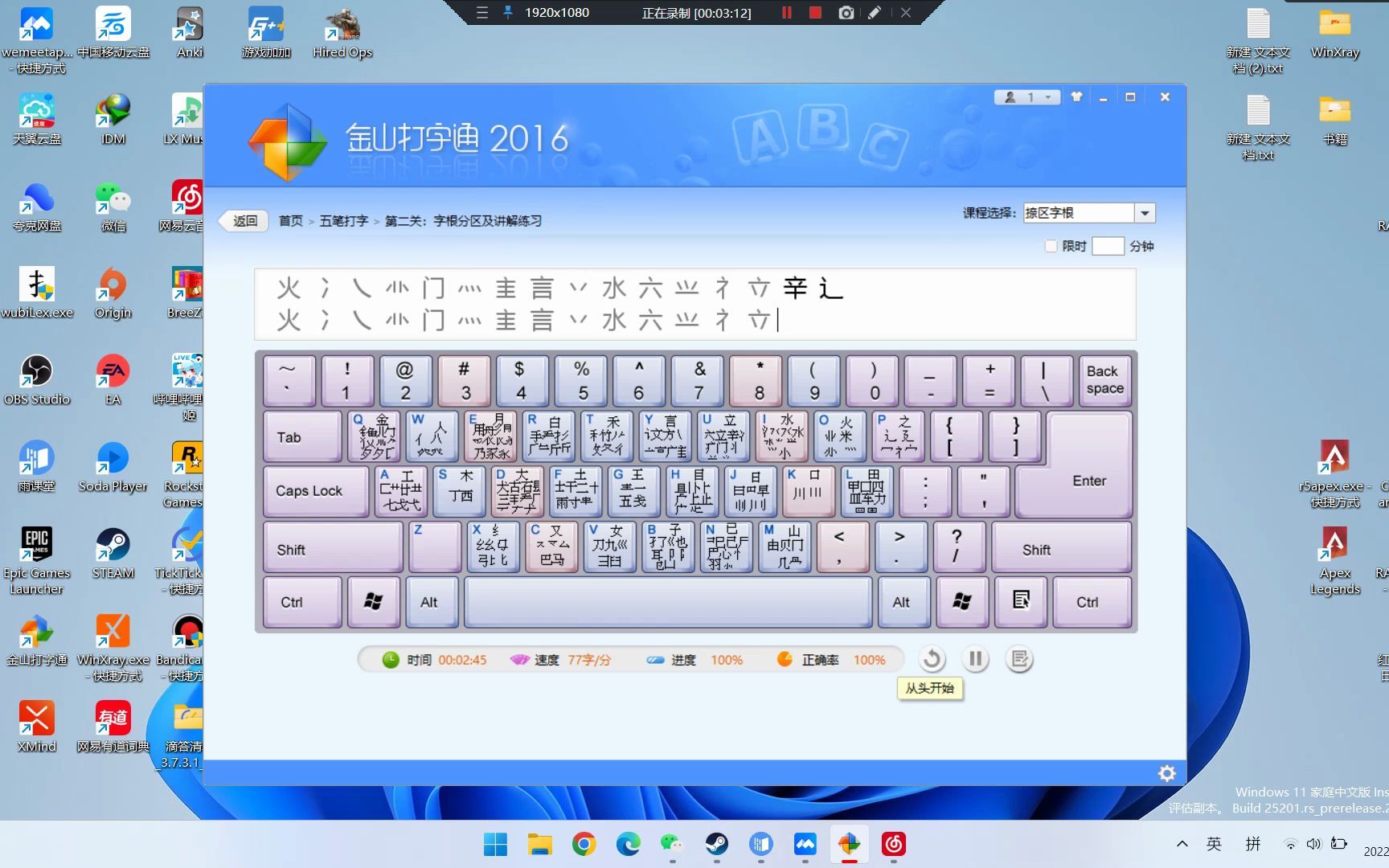Go to 首页 in the breadcrumb
1389x868 pixels.
(x=290, y=221)
